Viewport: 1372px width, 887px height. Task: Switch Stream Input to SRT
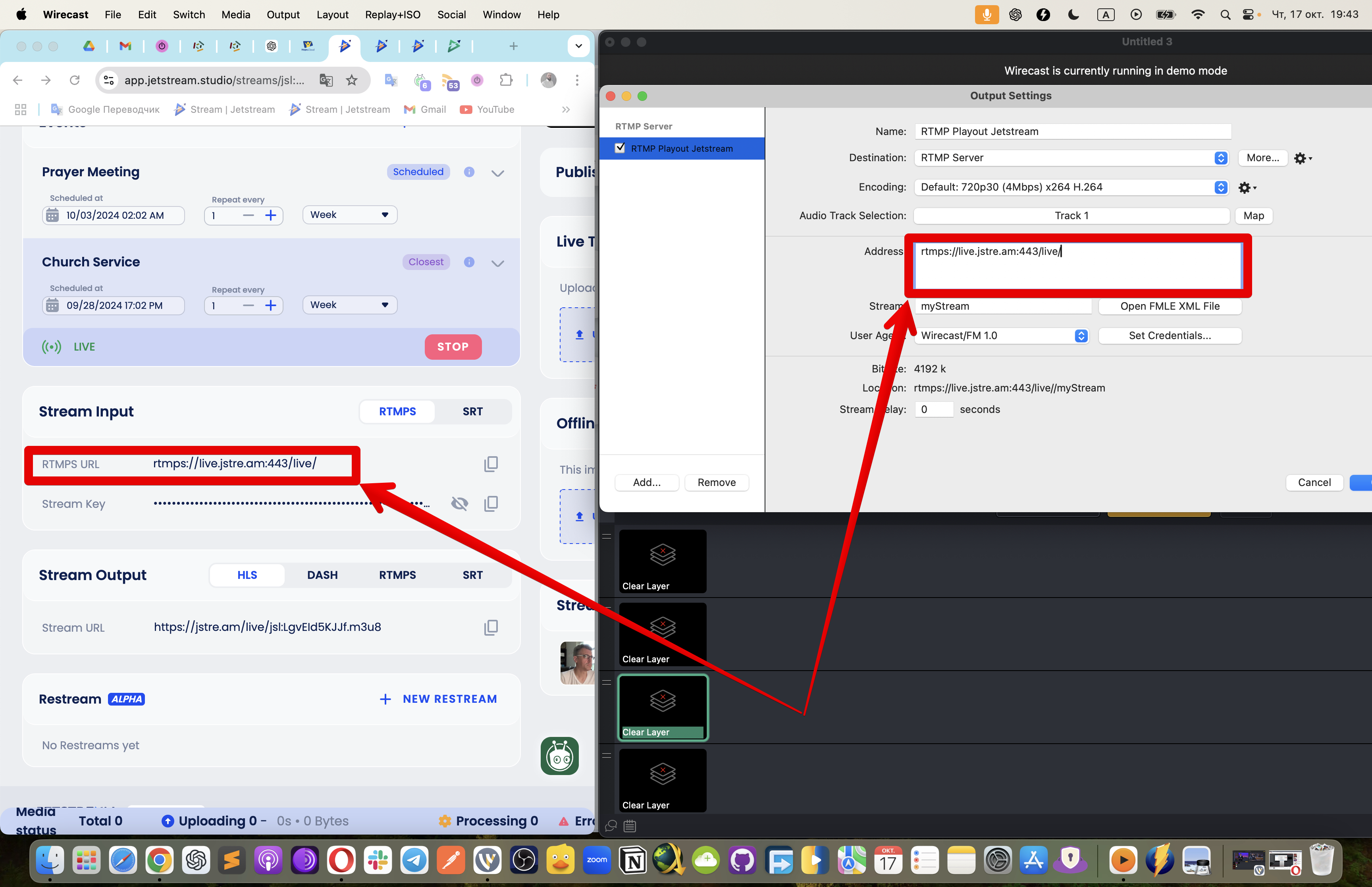(x=473, y=411)
